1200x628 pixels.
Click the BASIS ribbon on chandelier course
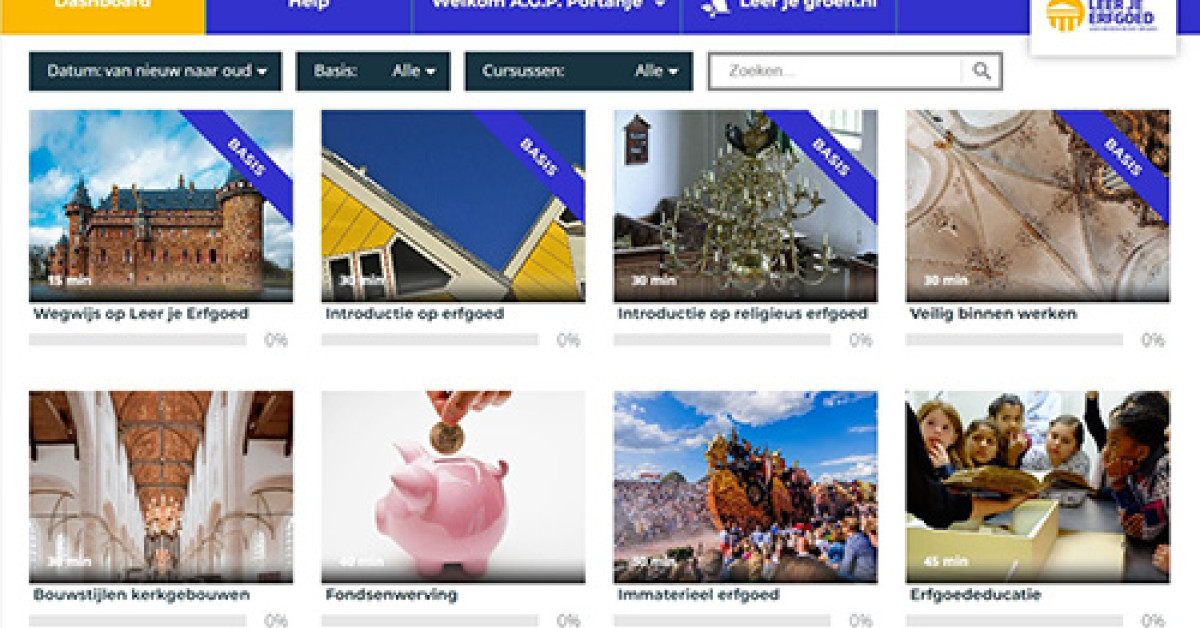pos(830,156)
